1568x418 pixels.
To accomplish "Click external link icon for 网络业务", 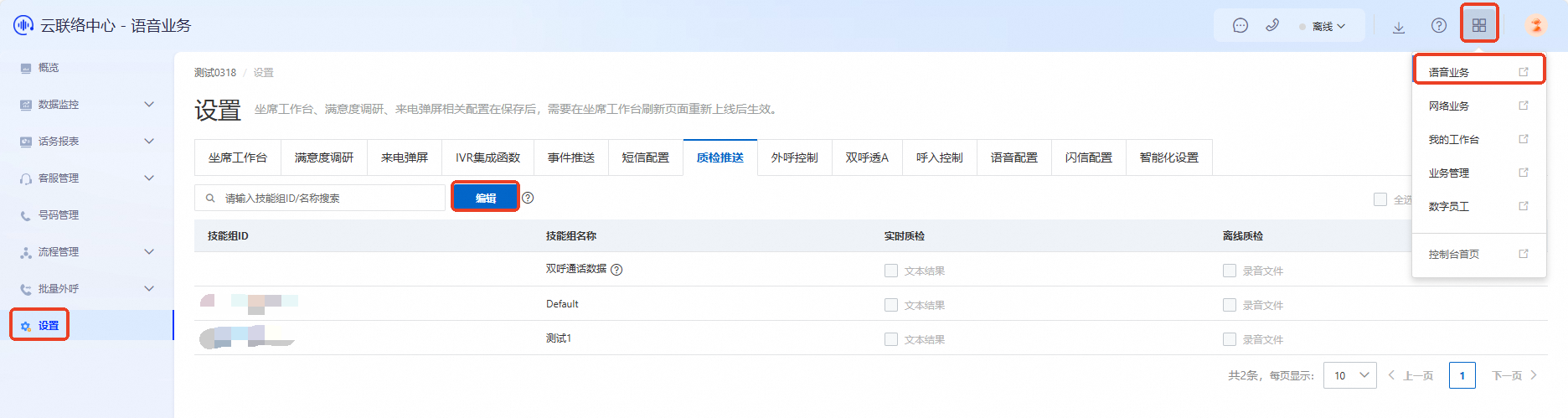I will click(x=1524, y=106).
